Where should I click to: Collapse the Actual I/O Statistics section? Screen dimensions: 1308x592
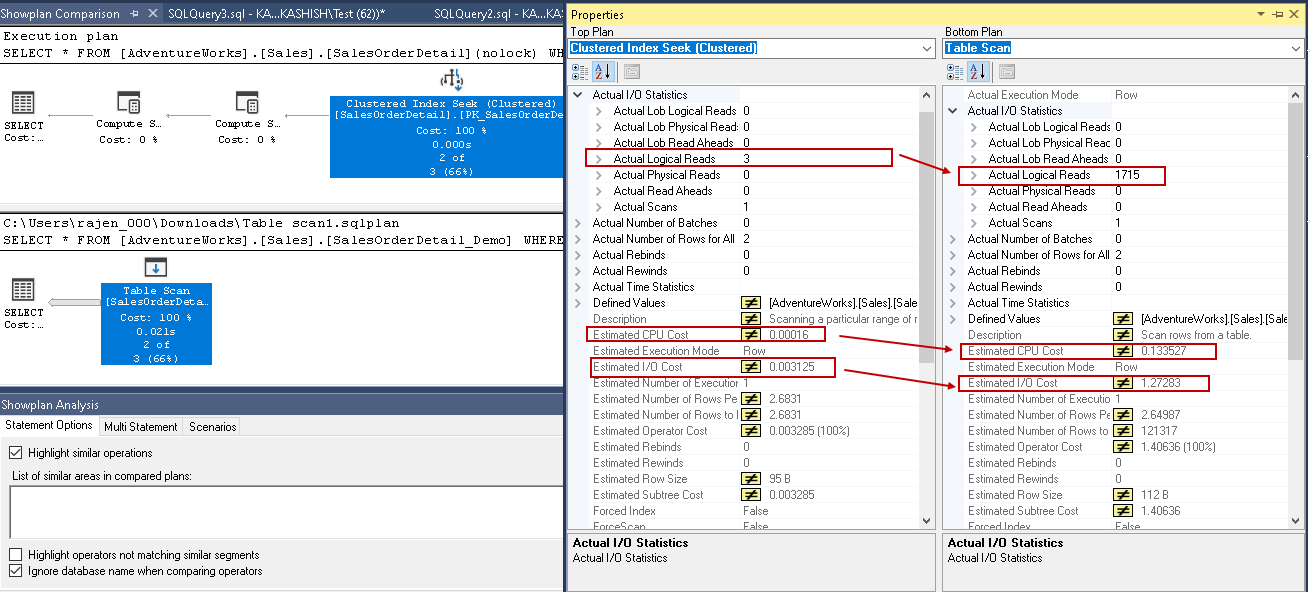(578, 94)
